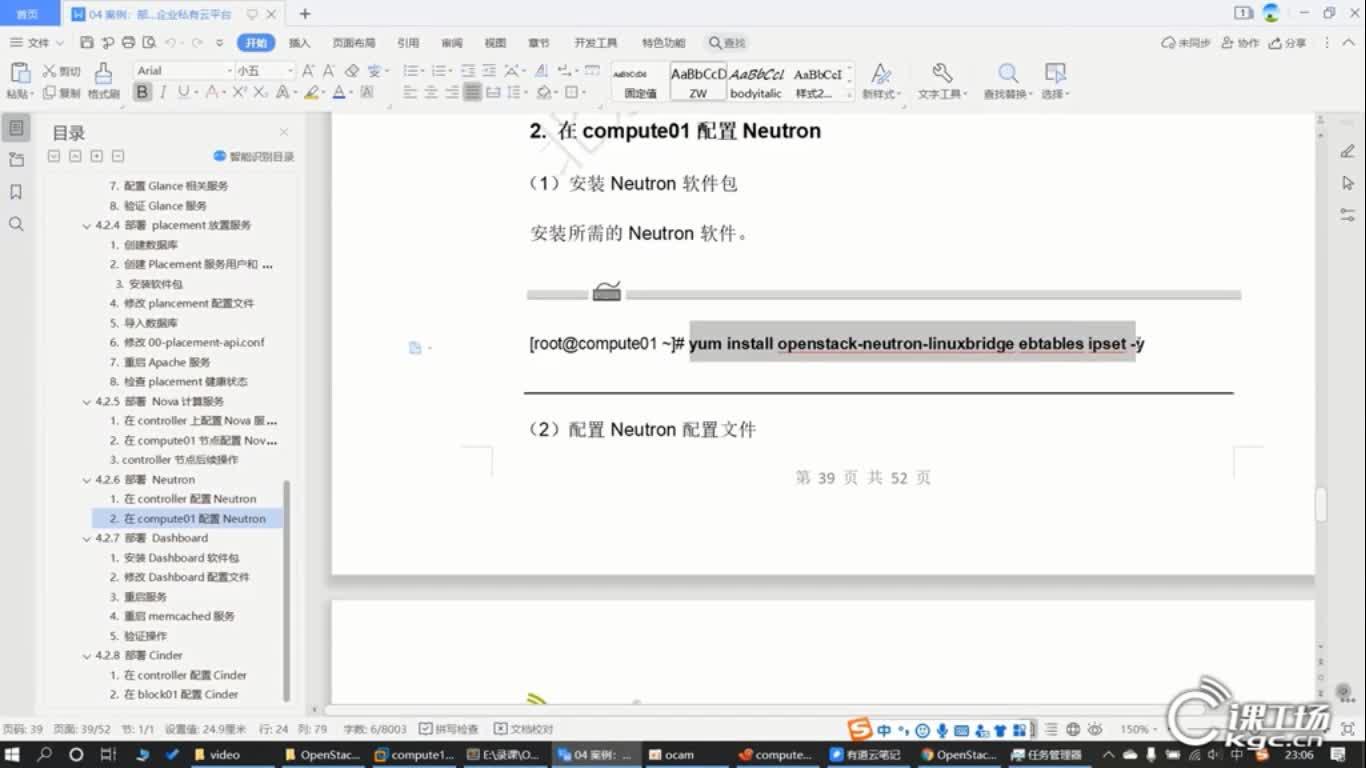This screenshot has height=768, width=1366.
Task: Click the Save icon in quick access toolbar
Action: click(89, 43)
